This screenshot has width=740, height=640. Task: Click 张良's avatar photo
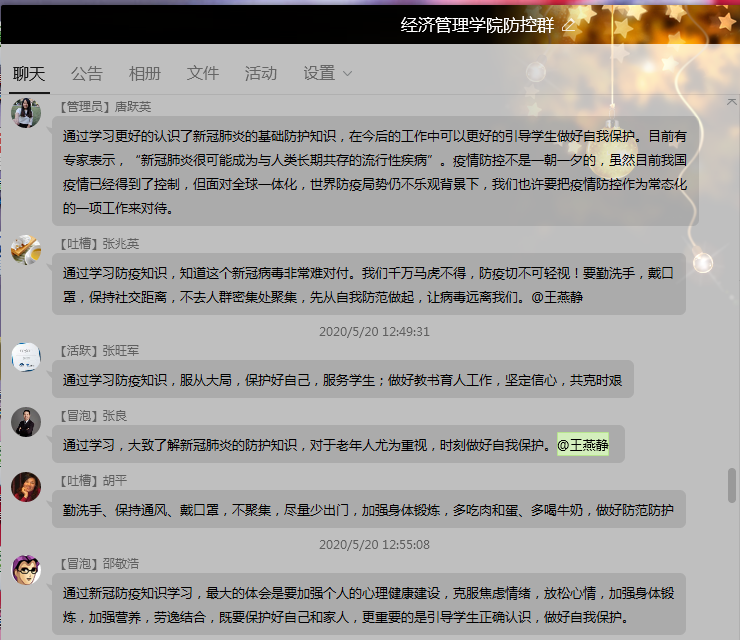click(x=26, y=422)
